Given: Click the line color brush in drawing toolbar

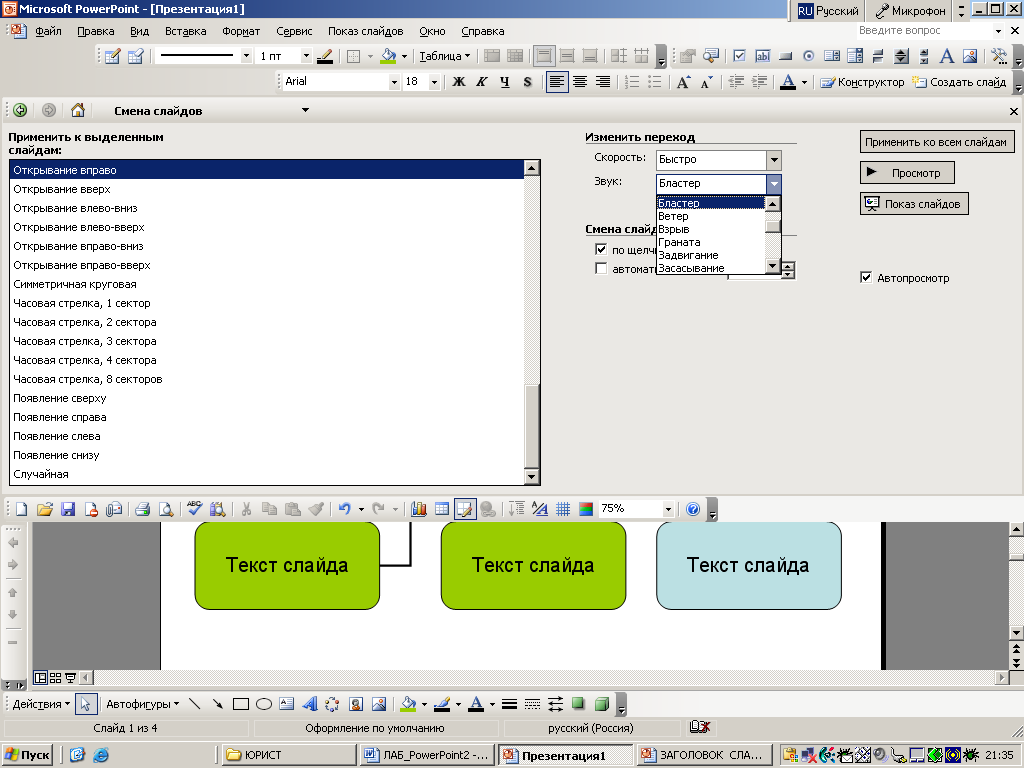Looking at the screenshot, I should 442,704.
